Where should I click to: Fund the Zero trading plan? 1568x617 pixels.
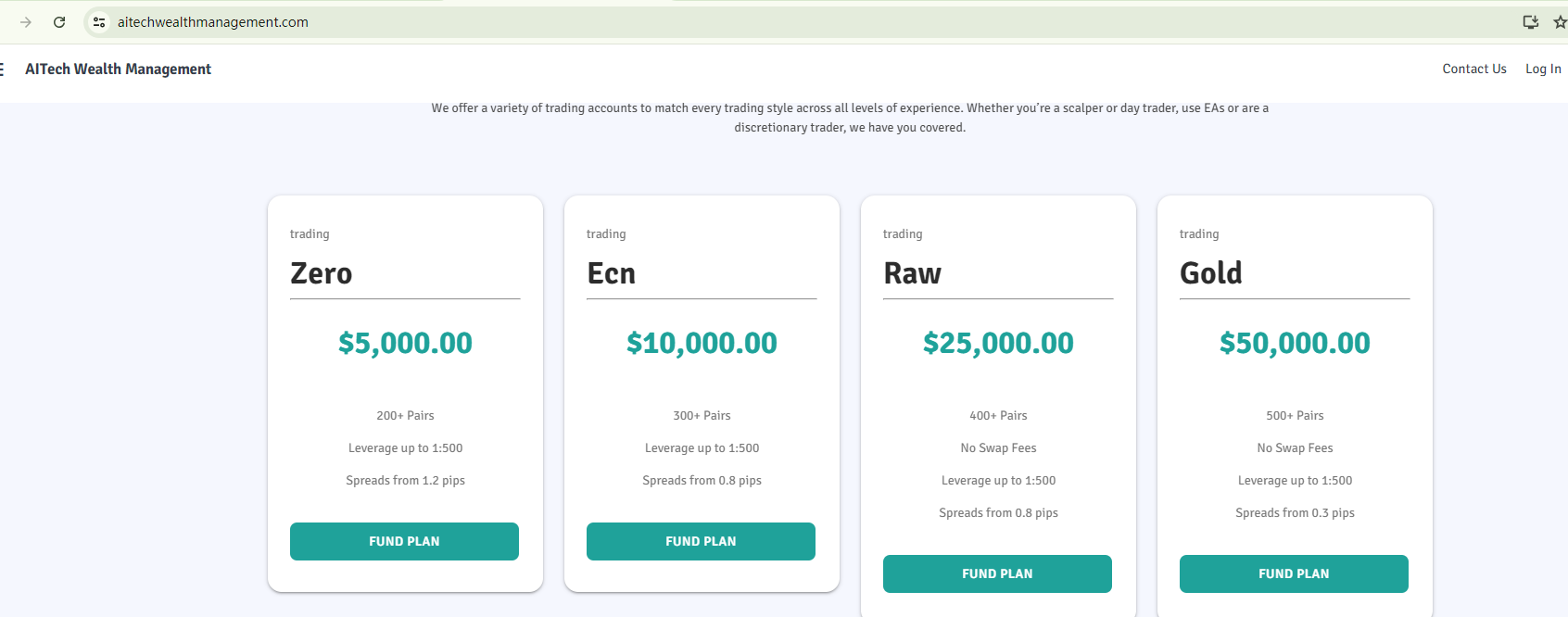[404, 541]
